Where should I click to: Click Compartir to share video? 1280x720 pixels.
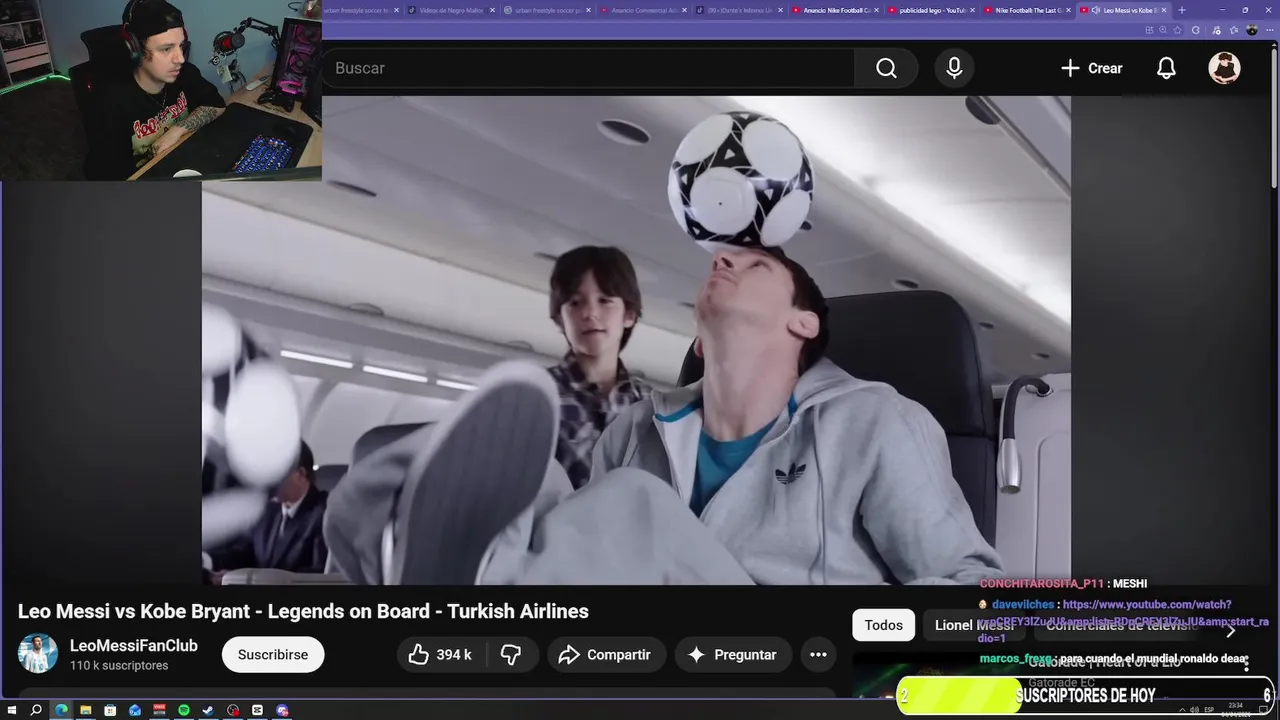point(605,655)
